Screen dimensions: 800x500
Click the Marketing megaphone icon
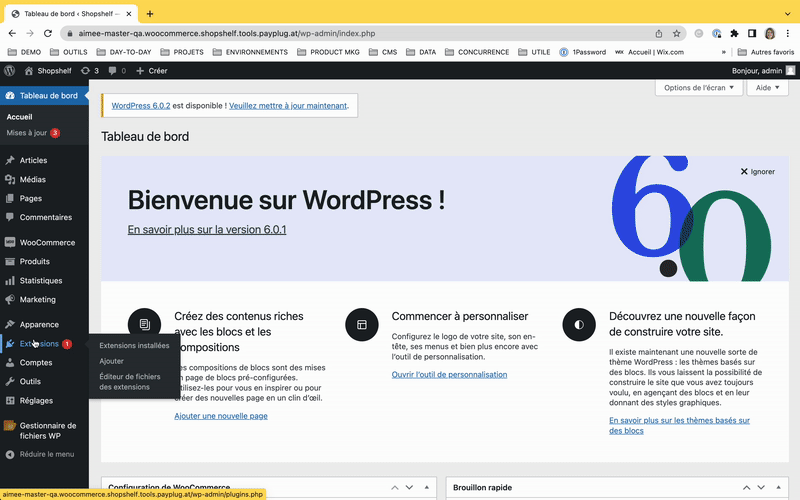pyautogui.click(x=10, y=299)
